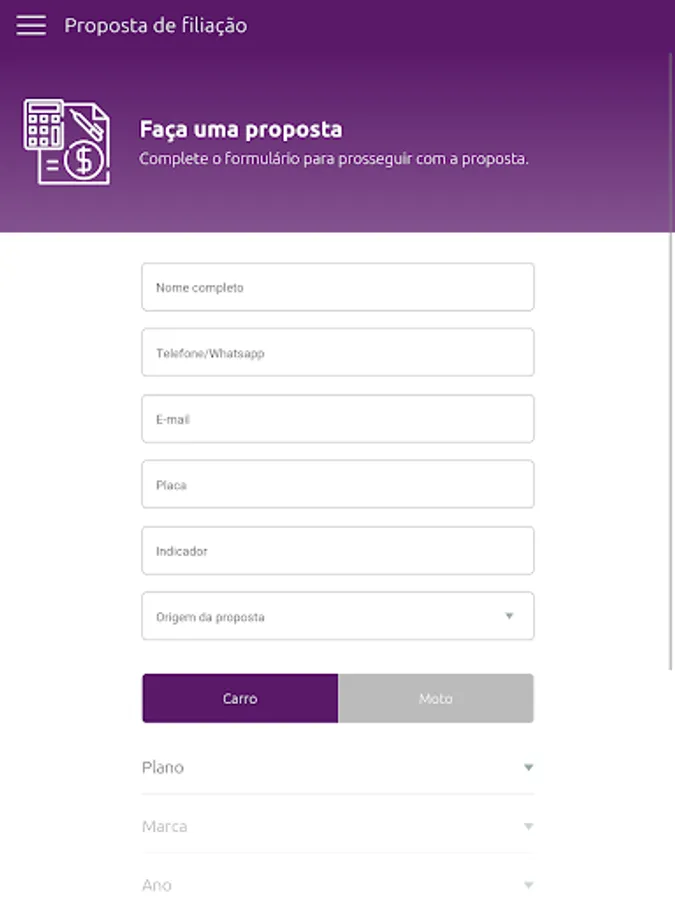The height and width of the screenshot is (900, 675).
Task: Focus the Telefone/Whatsapp field
Action: point(337,353)
